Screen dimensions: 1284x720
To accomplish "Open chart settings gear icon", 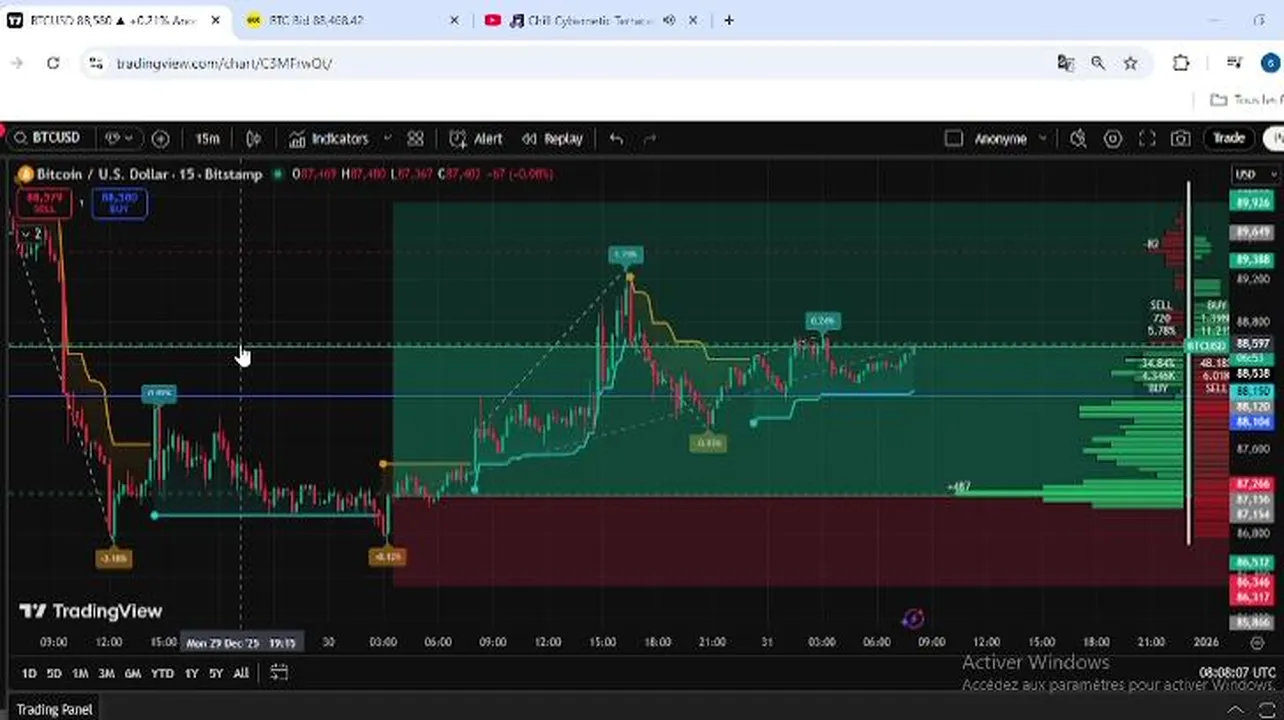I will point(1112,139).
